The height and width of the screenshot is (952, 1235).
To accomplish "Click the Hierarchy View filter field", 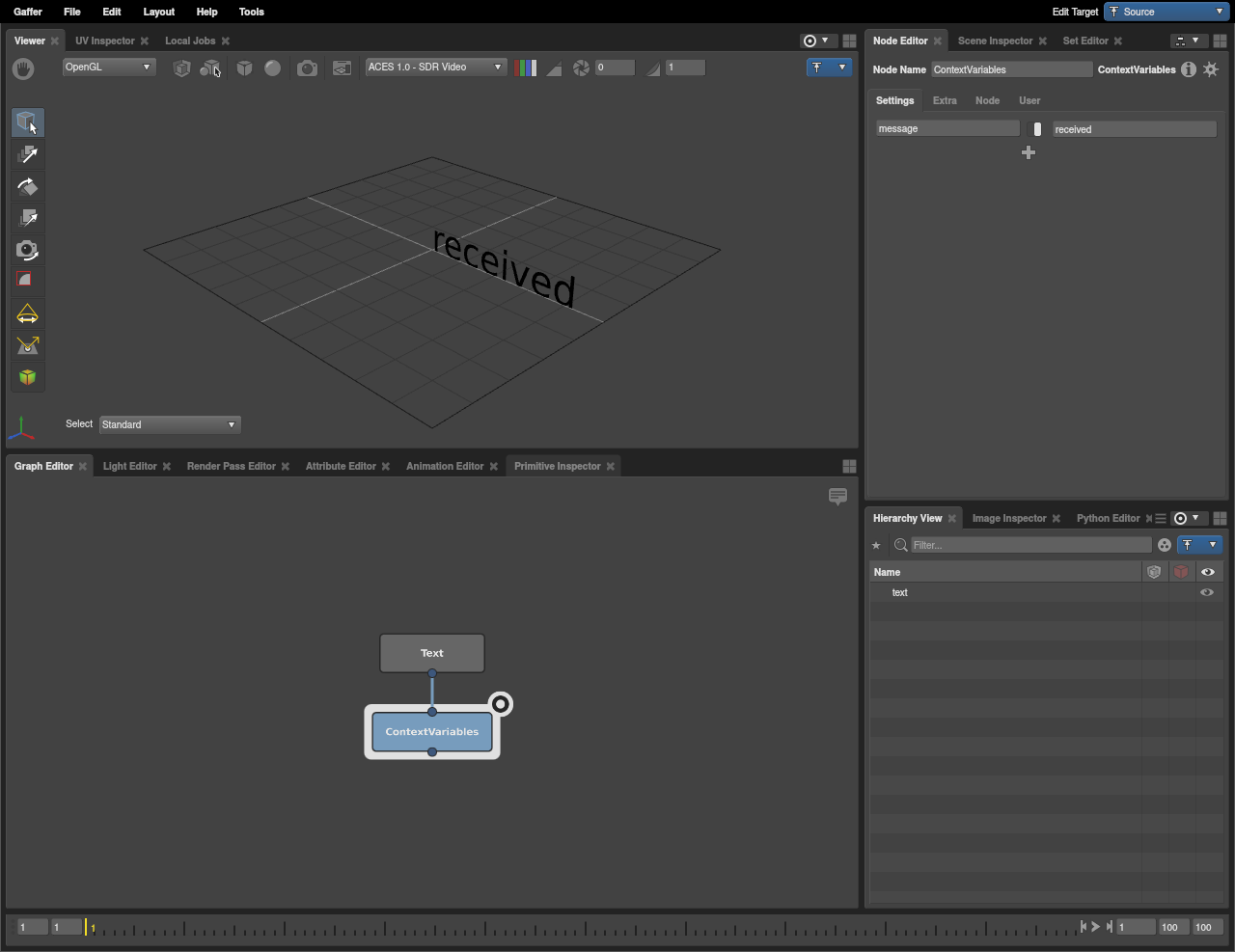I will pos(1030,545).
